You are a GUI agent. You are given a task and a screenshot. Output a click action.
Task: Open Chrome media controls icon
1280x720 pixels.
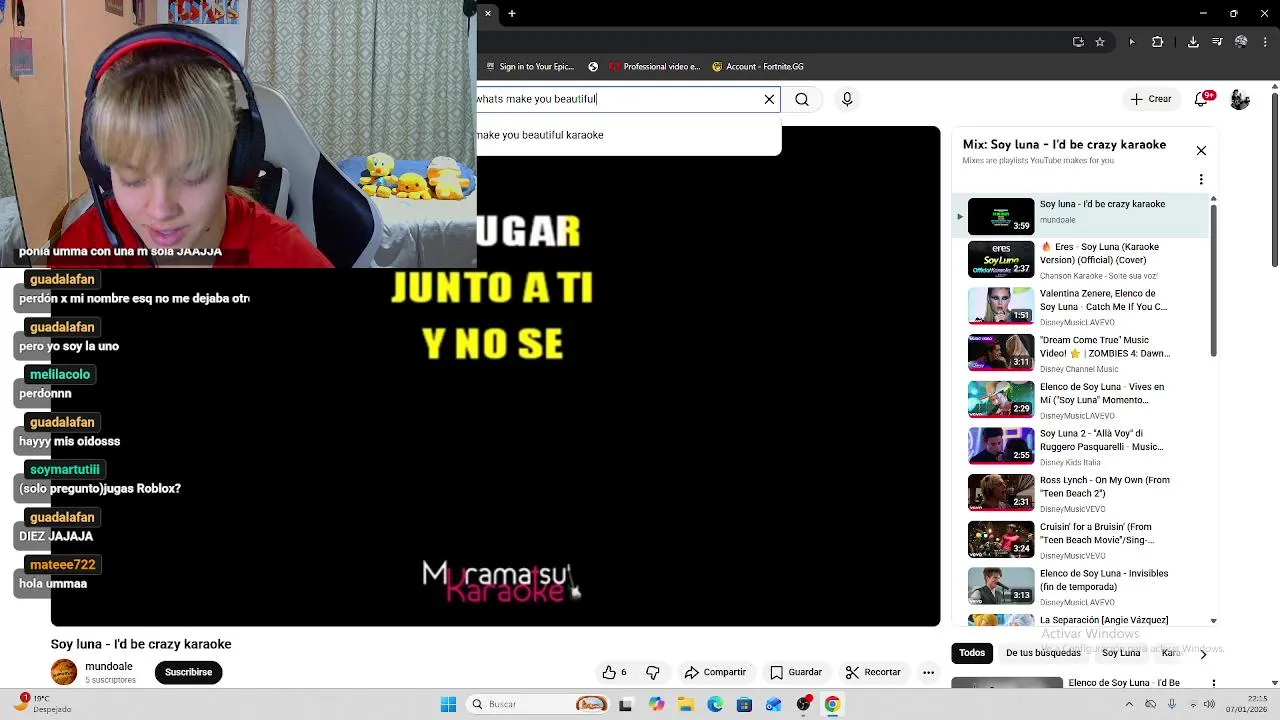pos(1217,42)
